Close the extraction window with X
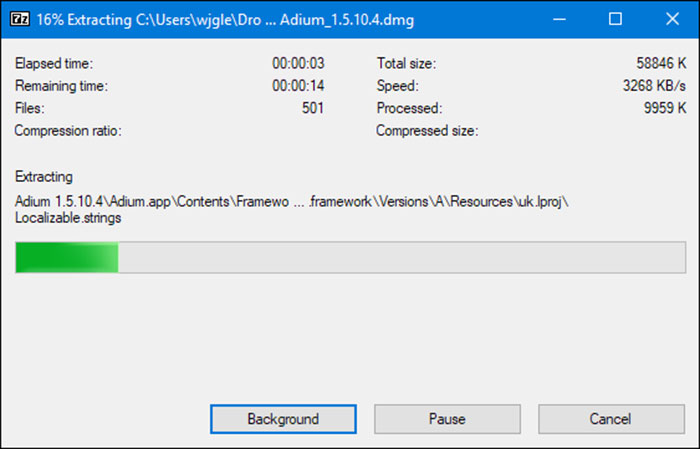 pyautogui.click(x=669, y=19)
